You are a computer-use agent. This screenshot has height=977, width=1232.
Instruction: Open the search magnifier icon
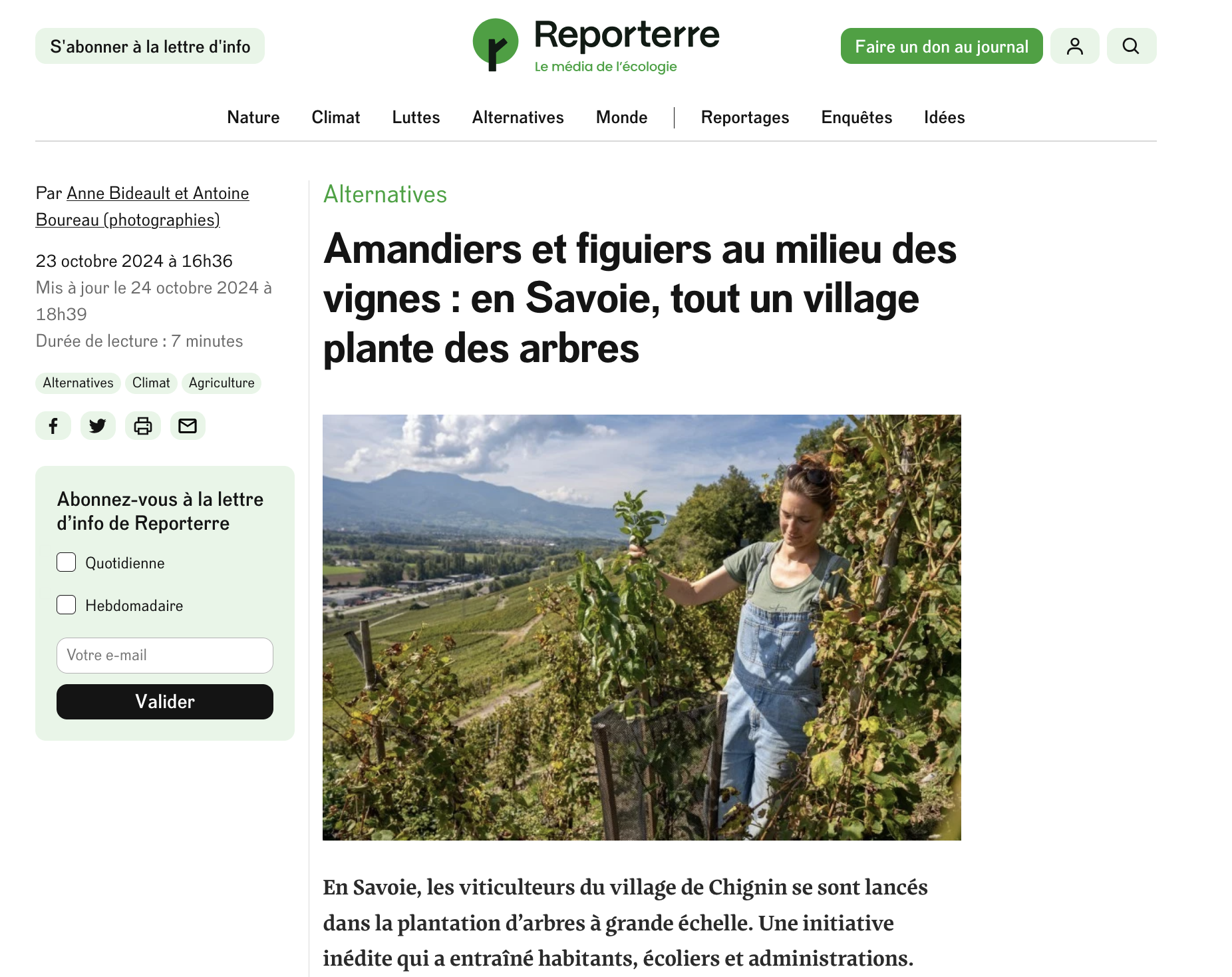(x=1132, y=46)
